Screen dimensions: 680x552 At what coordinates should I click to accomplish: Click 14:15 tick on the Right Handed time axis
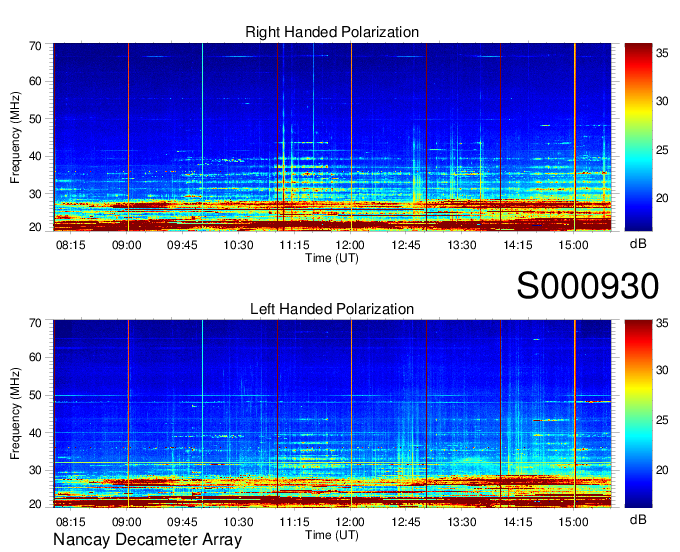518,245
